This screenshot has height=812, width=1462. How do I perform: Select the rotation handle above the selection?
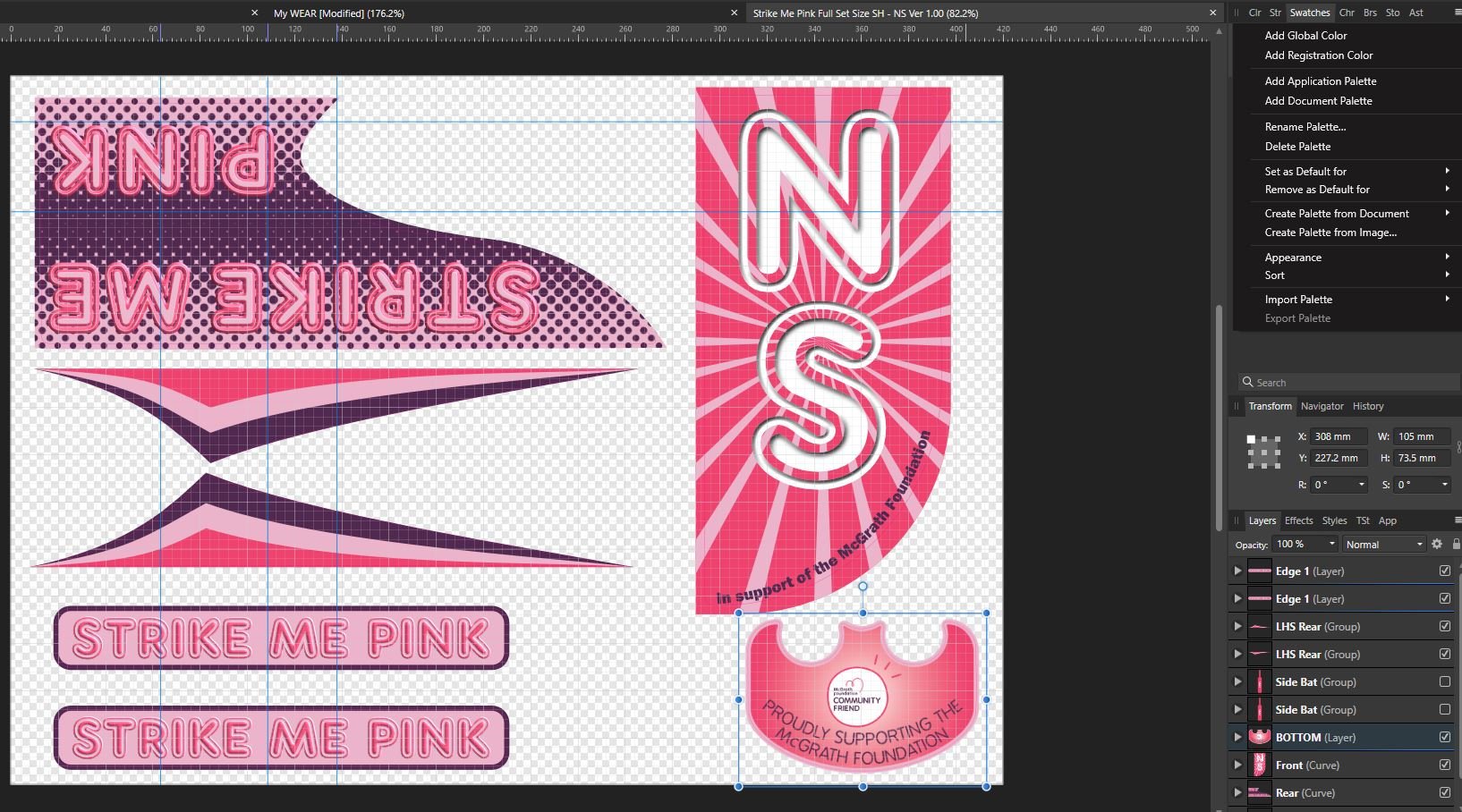pyautogui.click(x=863, y=587)
